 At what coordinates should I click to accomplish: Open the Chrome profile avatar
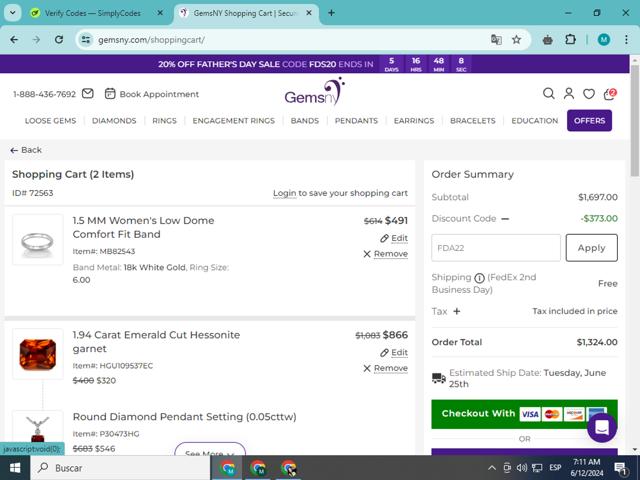pos(604,40)
